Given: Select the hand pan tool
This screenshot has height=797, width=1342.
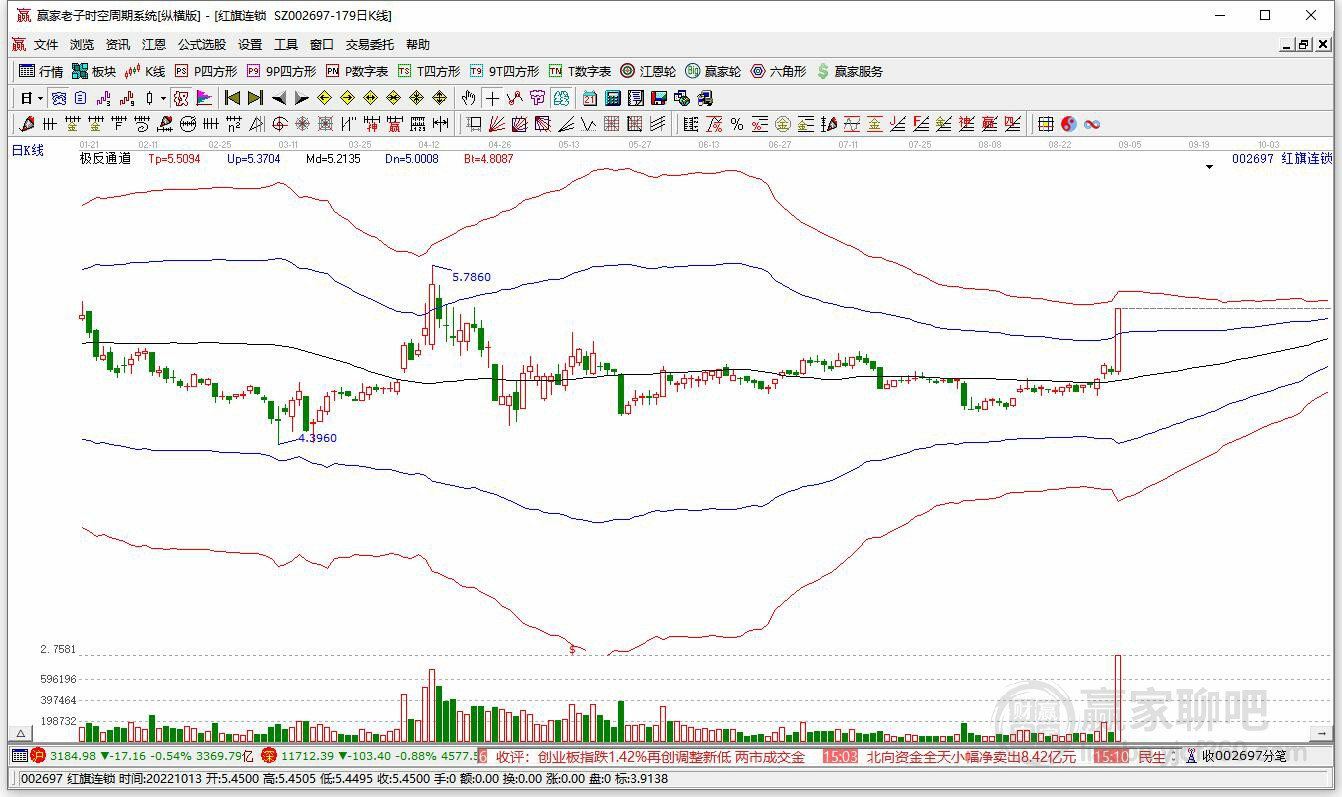Looking at the screenshot, I should click(x=468, y=98).
